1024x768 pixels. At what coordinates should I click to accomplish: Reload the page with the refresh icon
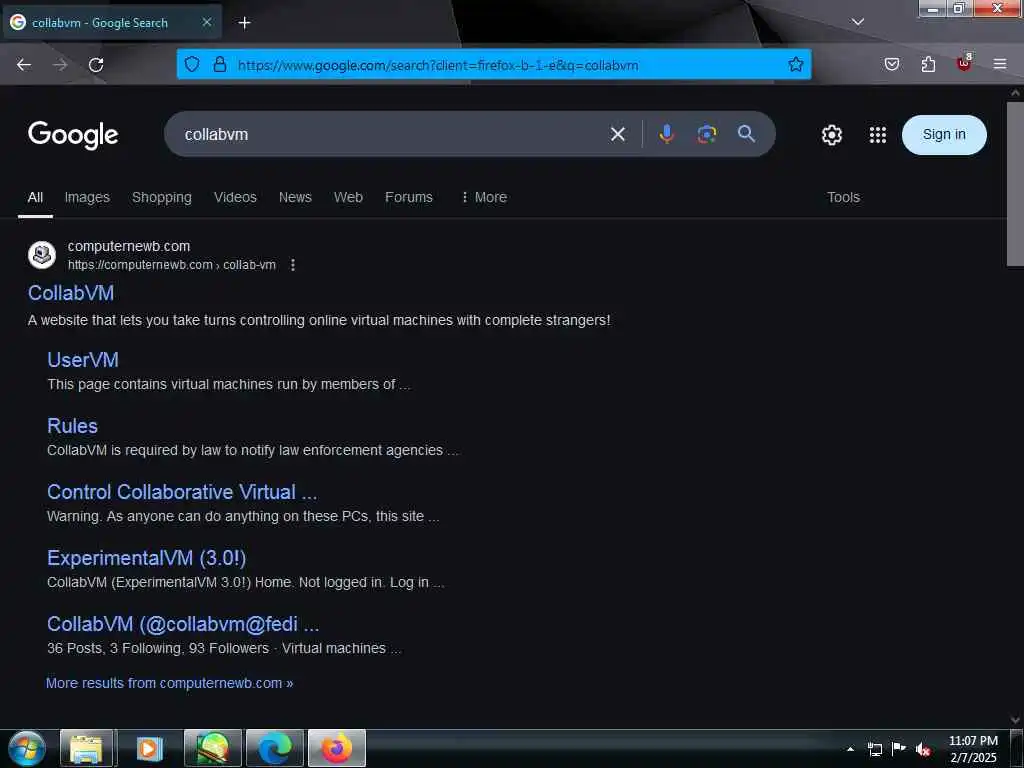[96, 65]
